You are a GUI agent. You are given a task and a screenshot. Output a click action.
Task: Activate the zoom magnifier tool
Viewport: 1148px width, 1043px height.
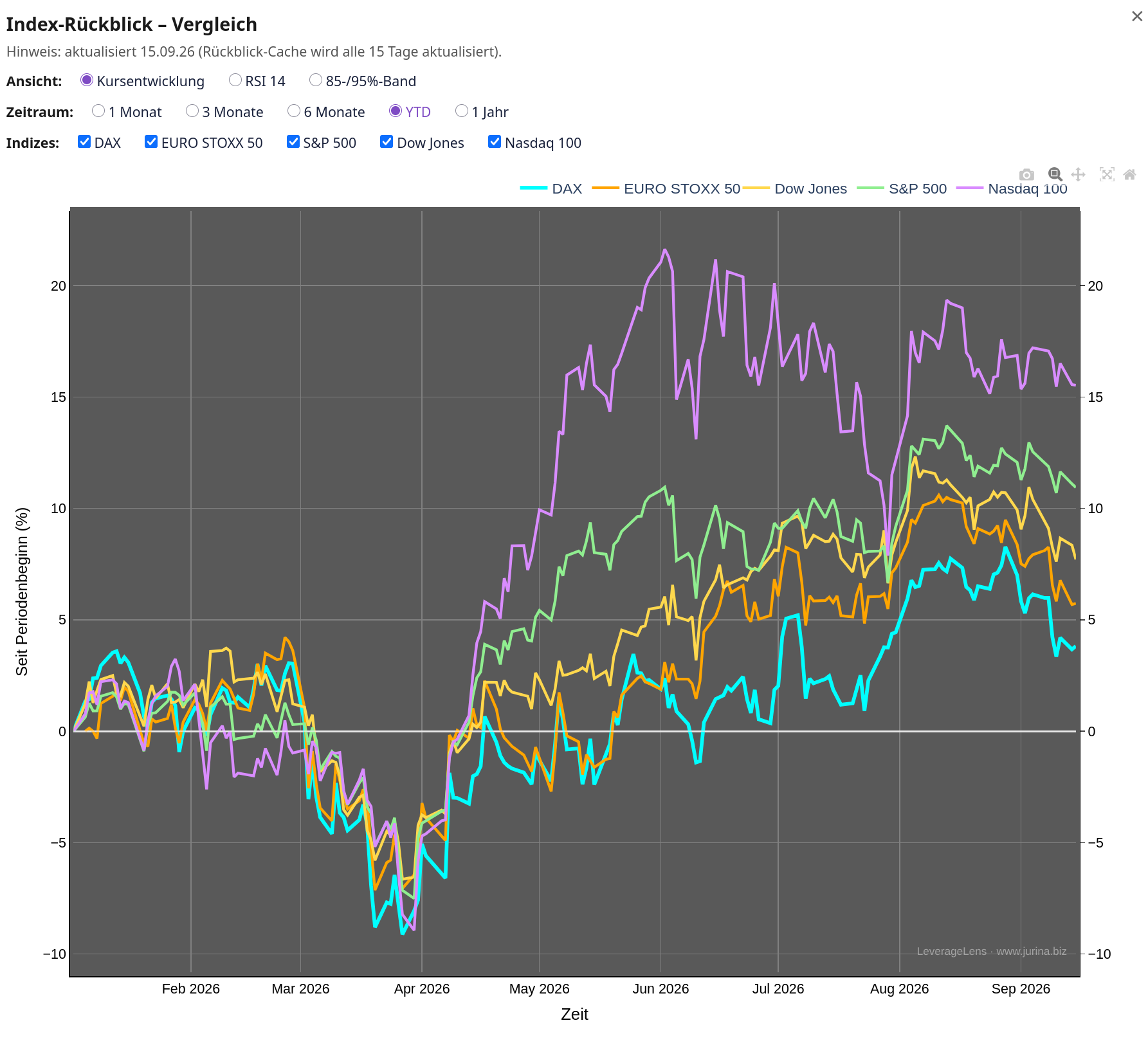click(x=1055, y=174)
